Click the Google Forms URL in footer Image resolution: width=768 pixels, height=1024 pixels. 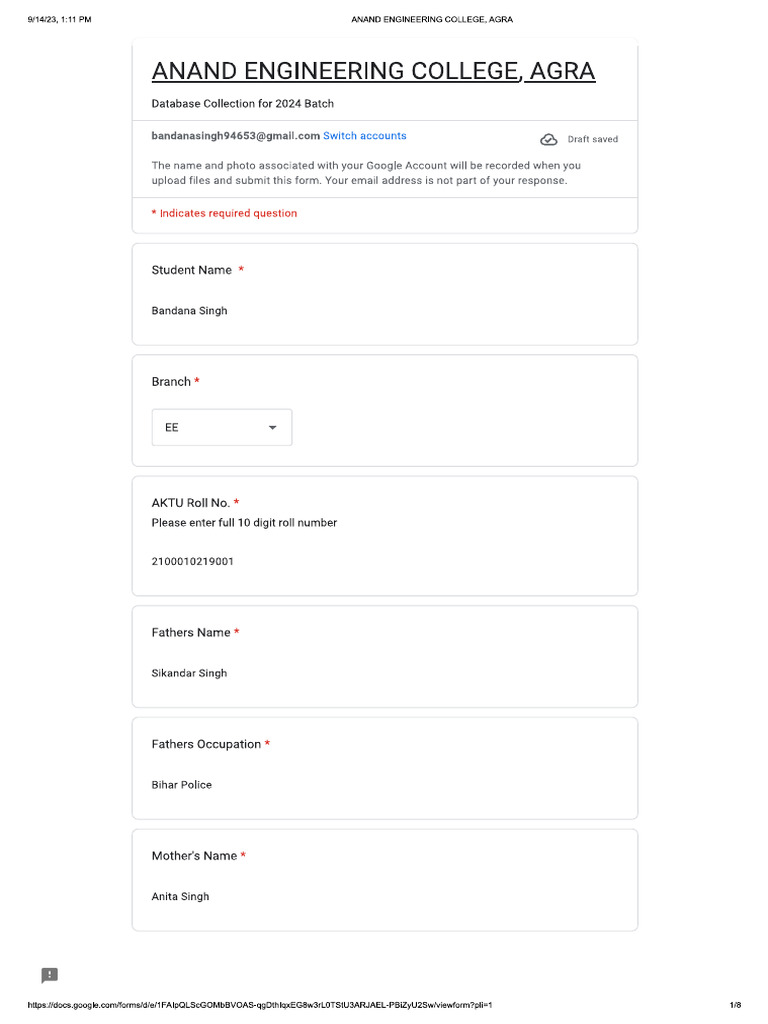pyautogui.click(x=260, y=1005)
